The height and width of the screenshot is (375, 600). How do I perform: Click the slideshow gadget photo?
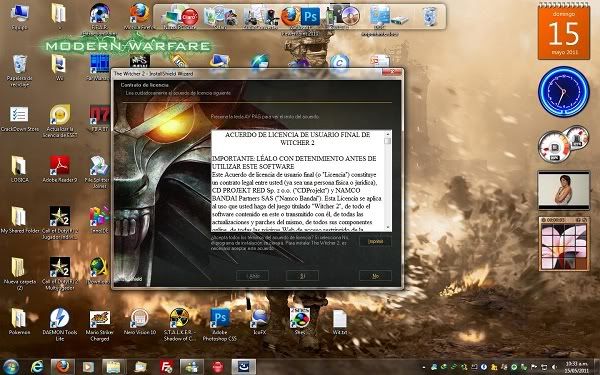564,190
